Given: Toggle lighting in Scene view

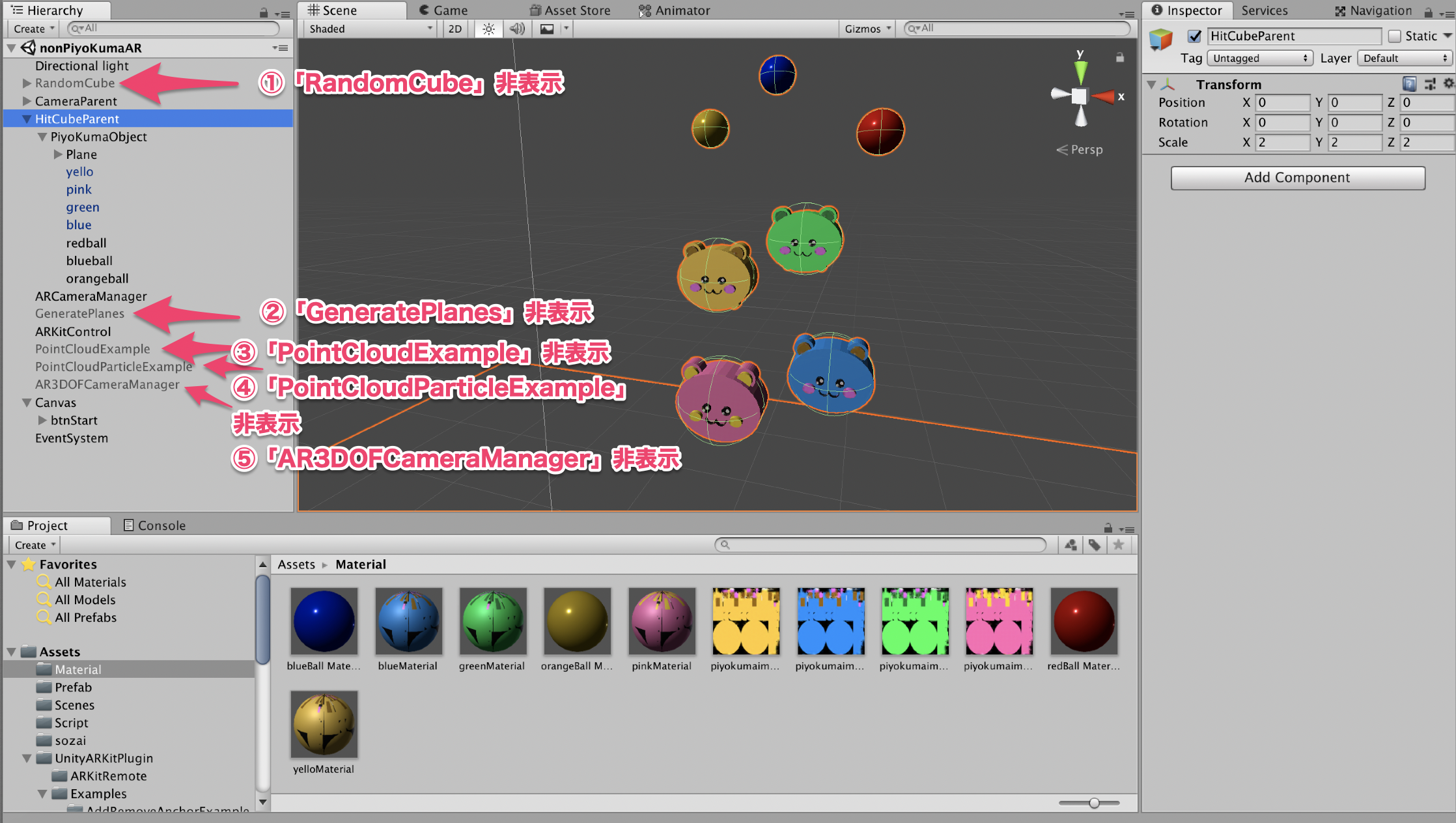Looking at the screenshot, I should click(485, 30).
